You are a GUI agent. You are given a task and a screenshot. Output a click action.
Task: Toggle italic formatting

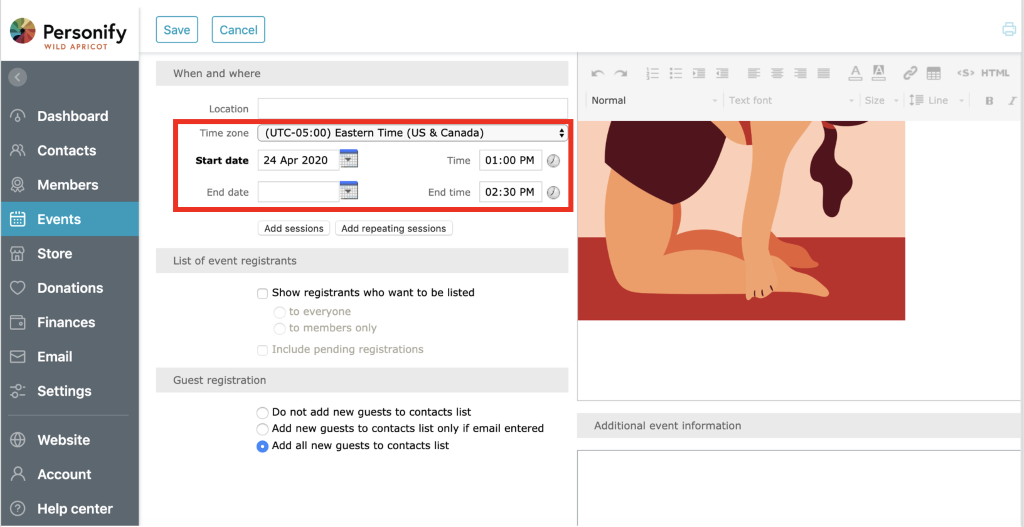[1012, 101]
